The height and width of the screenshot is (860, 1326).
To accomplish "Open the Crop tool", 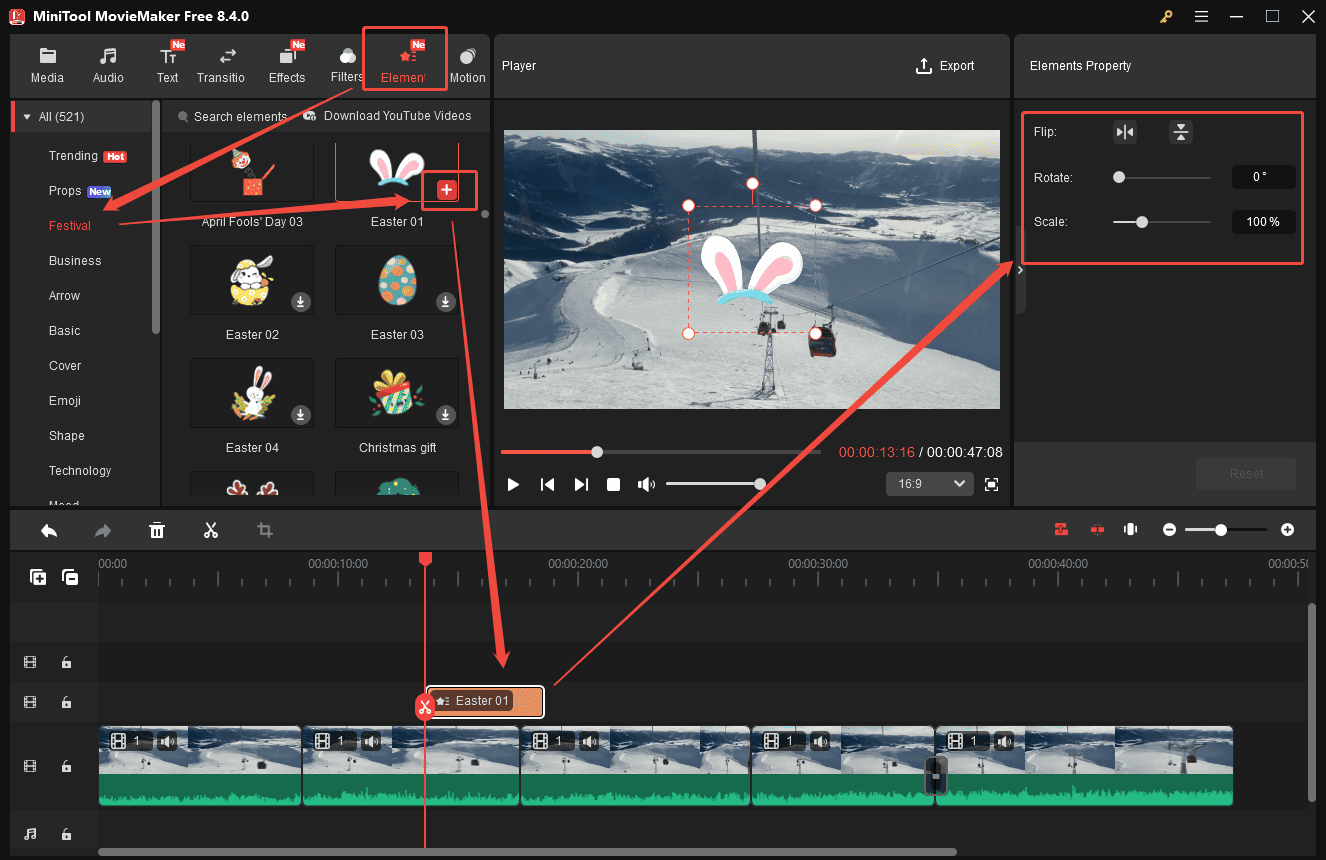I will (x=264, y=529).
